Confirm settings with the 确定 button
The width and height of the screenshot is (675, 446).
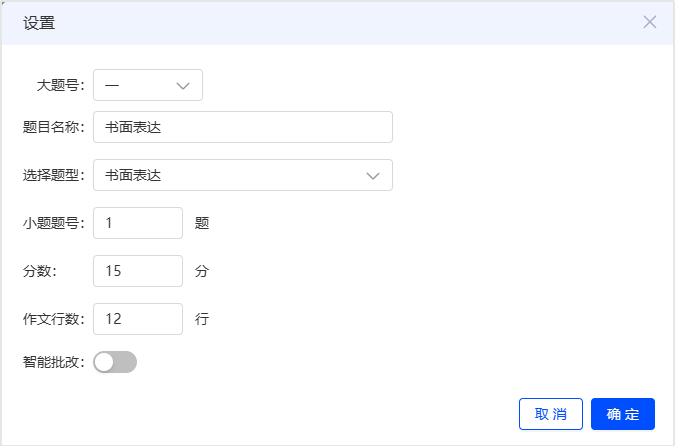[622, 414]
